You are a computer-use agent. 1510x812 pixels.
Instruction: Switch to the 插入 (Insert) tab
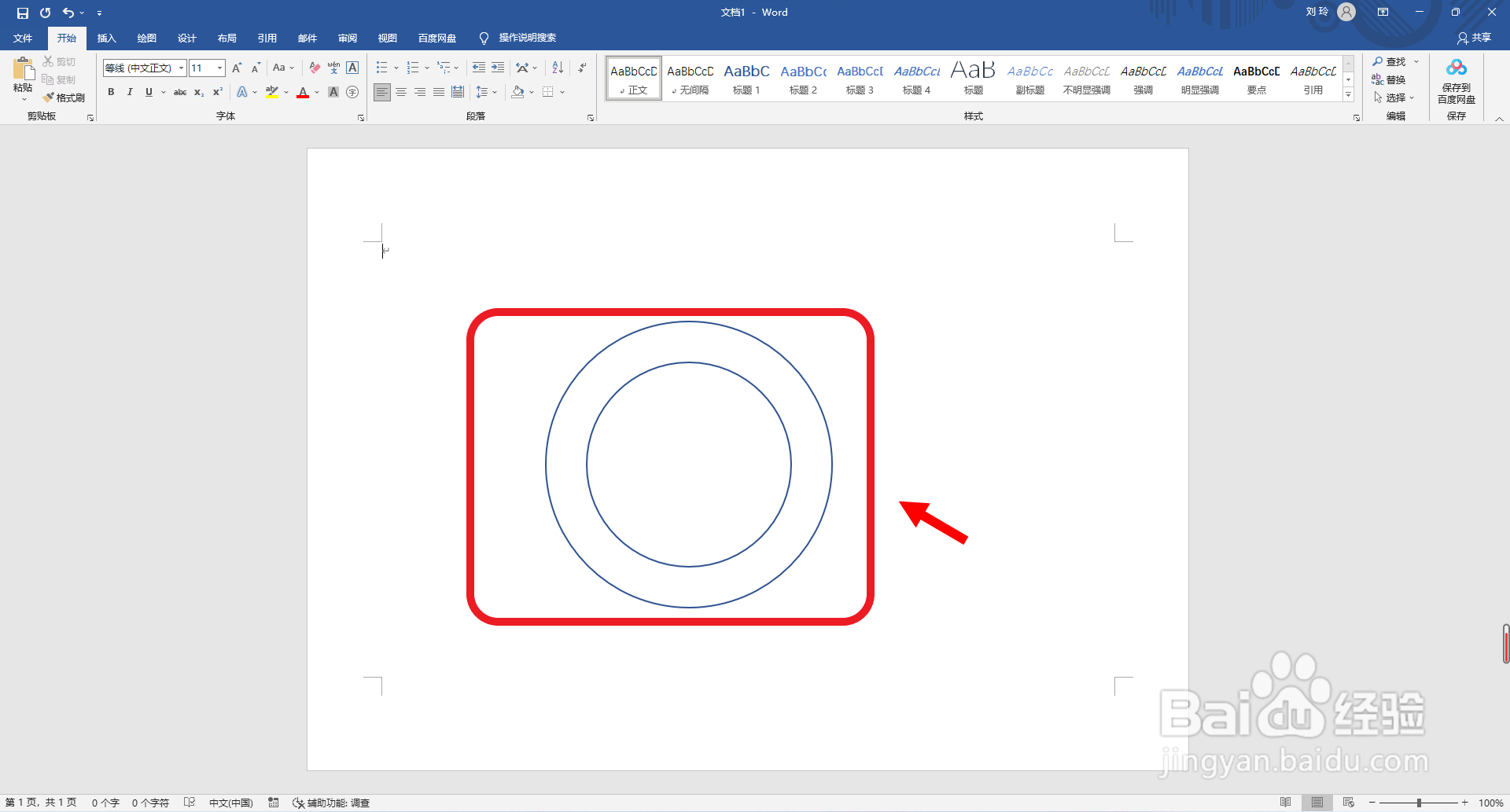click(x=106, y=38)
